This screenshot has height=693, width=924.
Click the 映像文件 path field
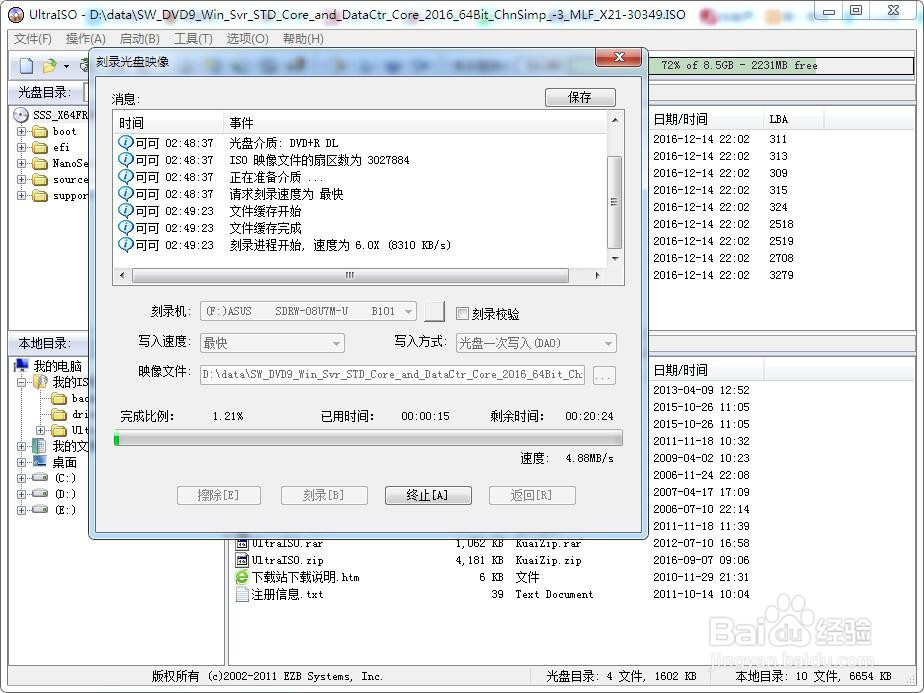(392, 375)
